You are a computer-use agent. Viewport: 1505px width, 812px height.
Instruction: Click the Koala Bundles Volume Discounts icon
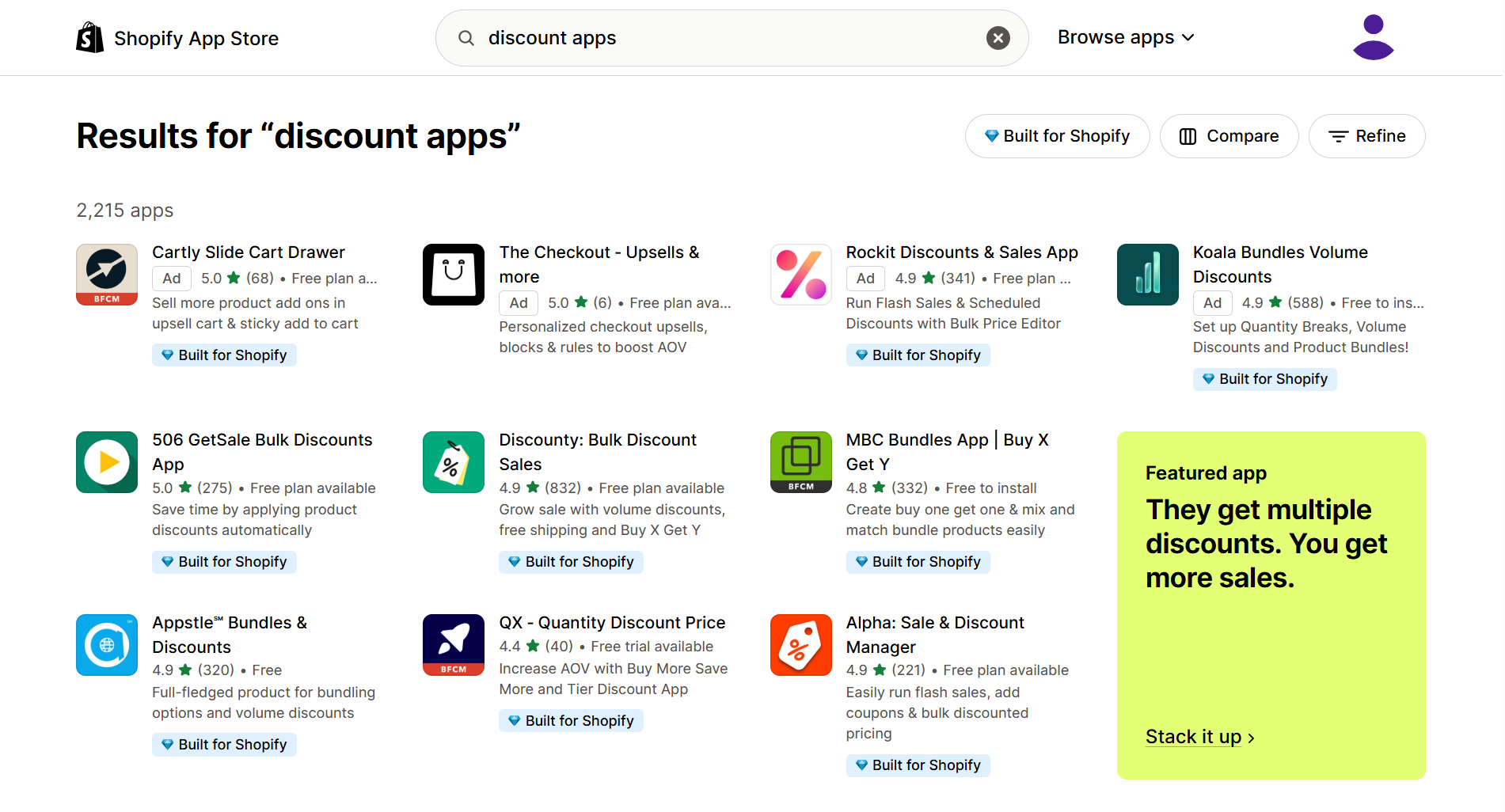pyautogui.click(x=1147, y=275)
